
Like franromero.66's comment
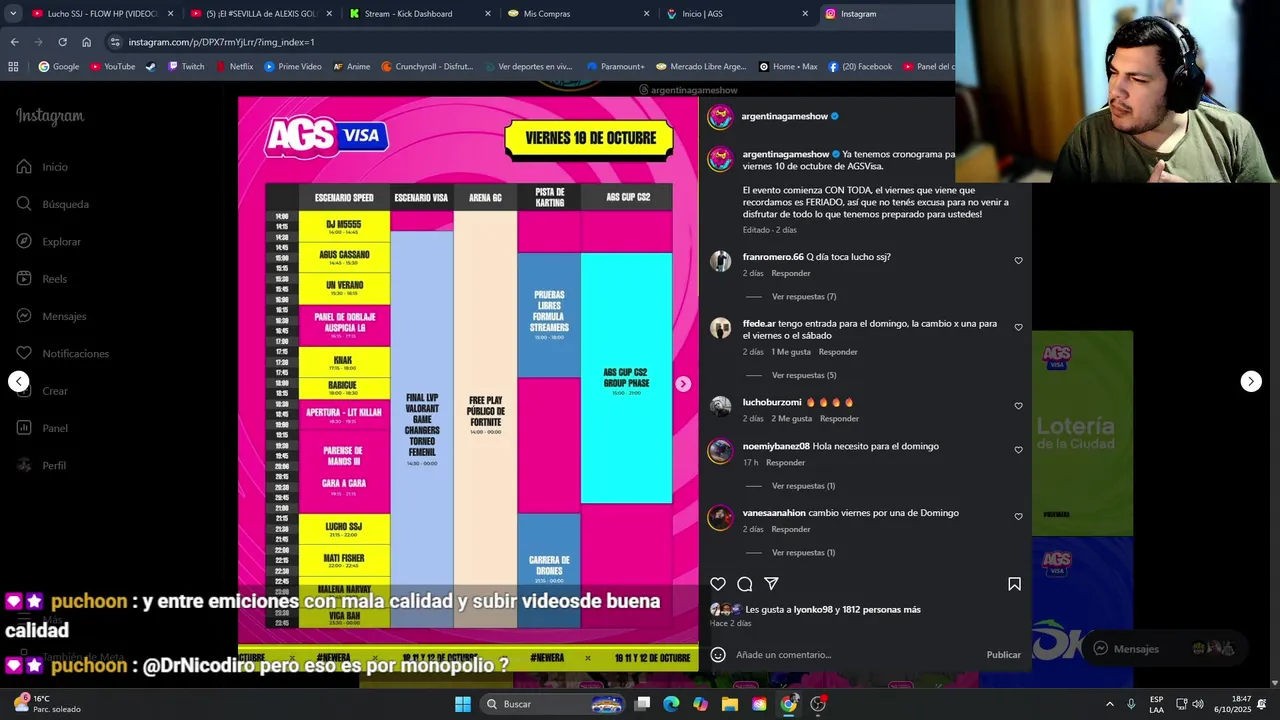click(x=1018, y=261)
